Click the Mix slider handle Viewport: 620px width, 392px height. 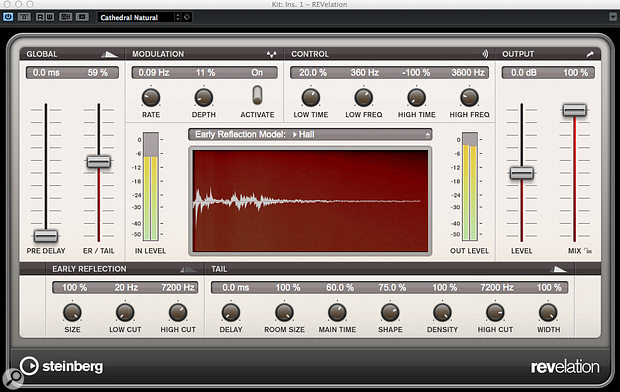(x=575, y=110)
